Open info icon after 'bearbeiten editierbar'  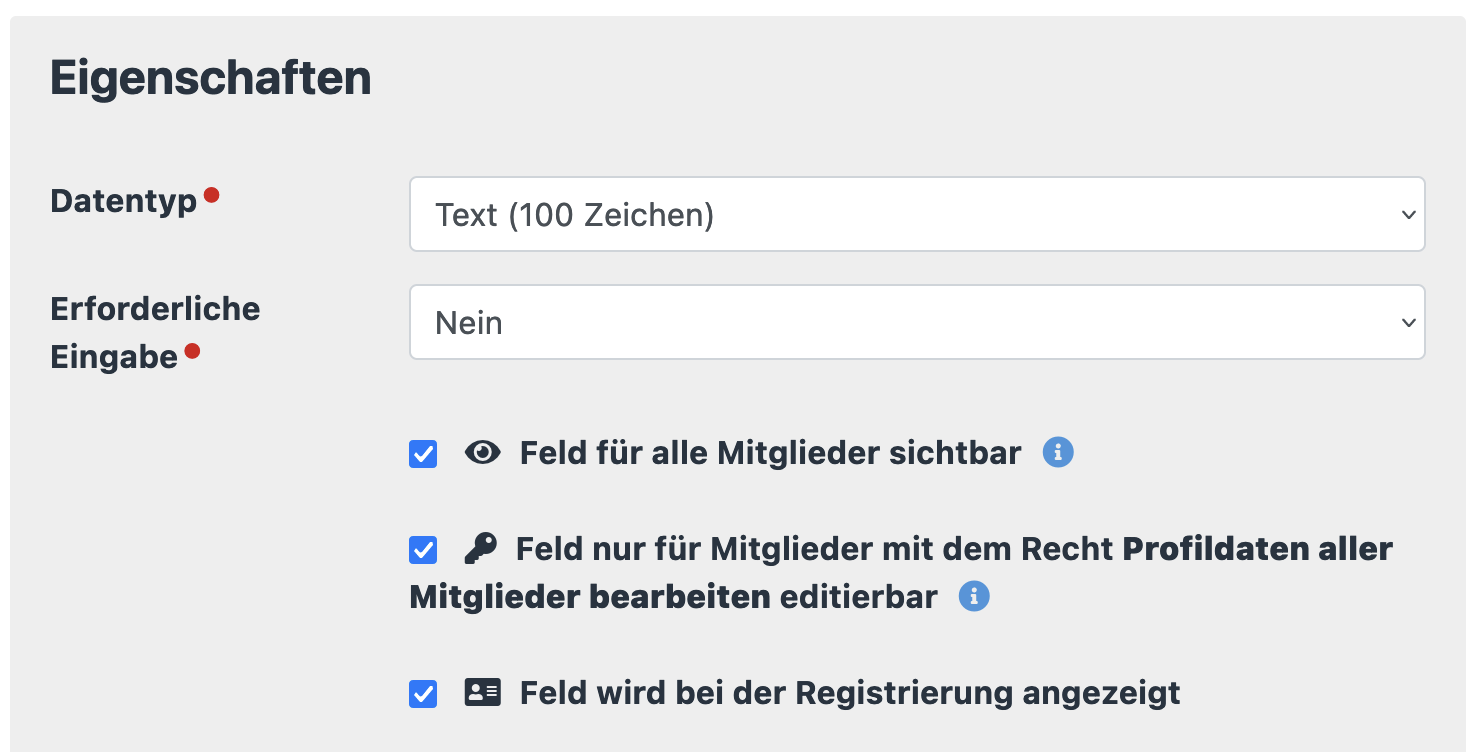(974, 597)
